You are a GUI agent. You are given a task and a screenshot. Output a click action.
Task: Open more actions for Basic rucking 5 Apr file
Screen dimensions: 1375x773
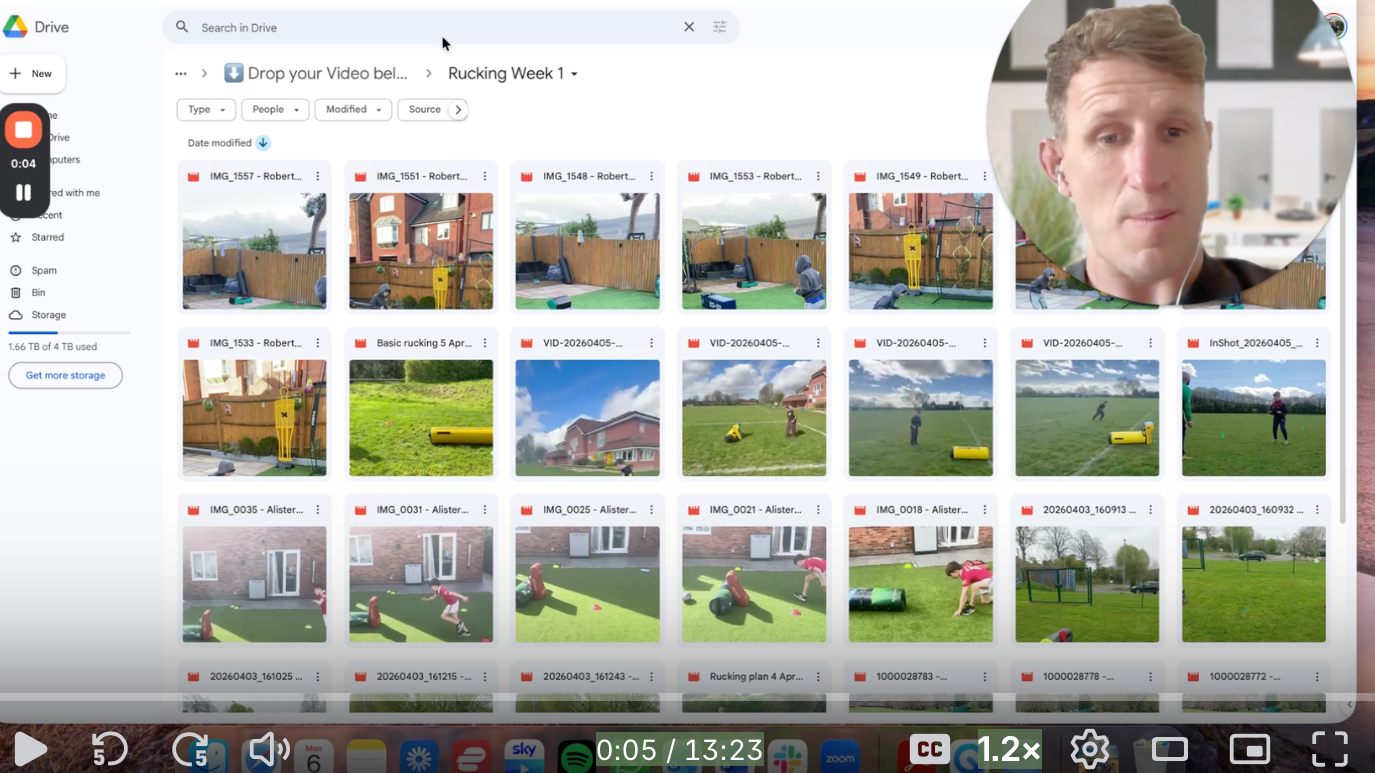pos(485,343)
